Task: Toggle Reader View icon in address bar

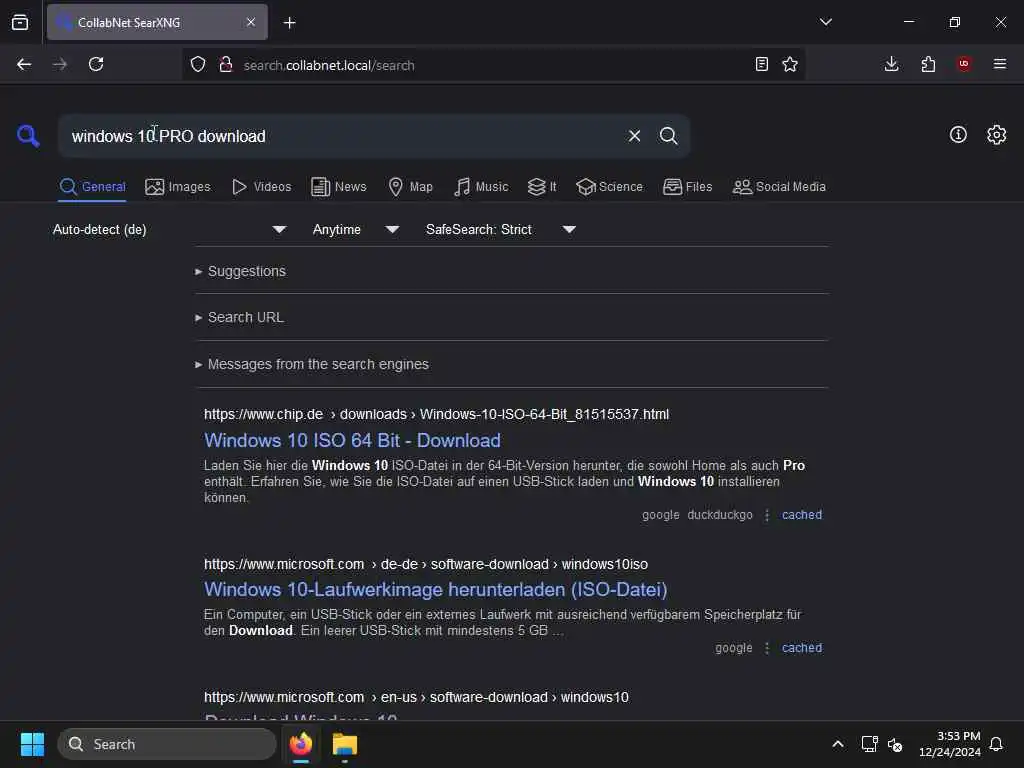Action: 761,64
